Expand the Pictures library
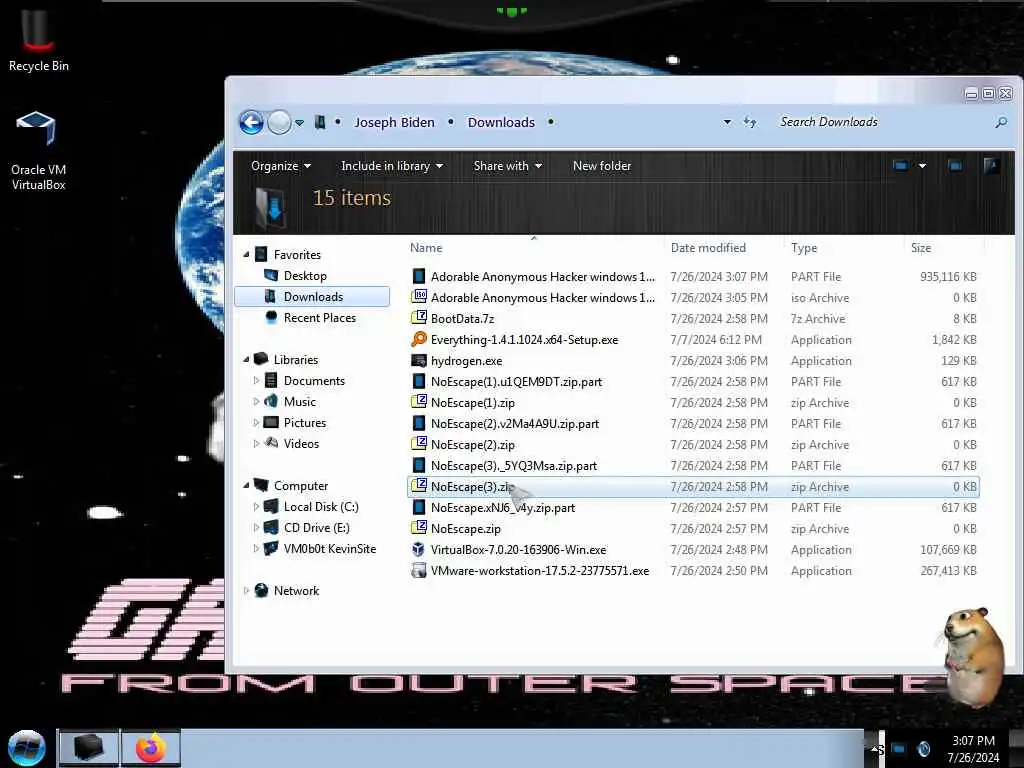Image resolution: width=1024 pixels, height=768 pixels. pos(256,423)
